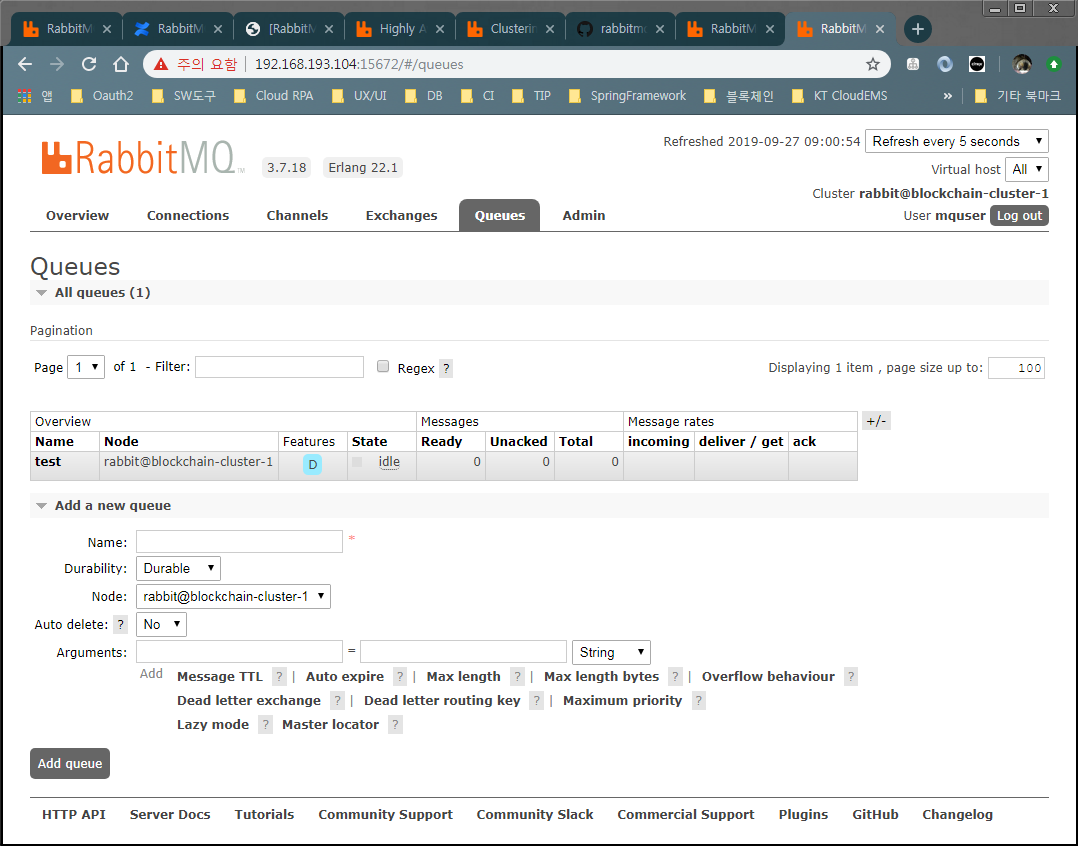Screen dimensions: 1078x846
Task: Open help for Auto delete
Action: pyautogui.click(x=120, y=625)
